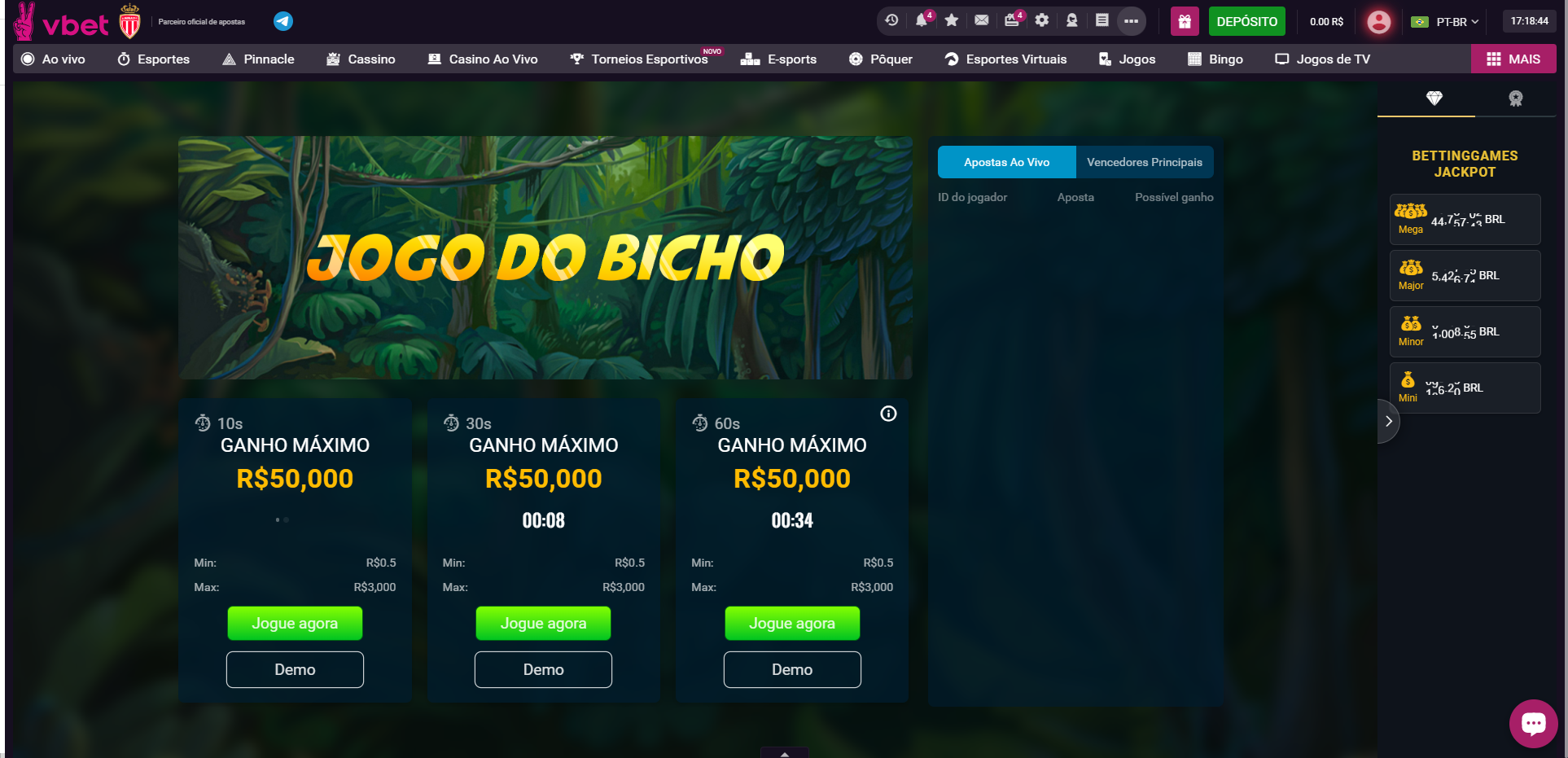Expand the jackpot sidebar arrow
The image size is (1568, 758).
point(1388,421)
